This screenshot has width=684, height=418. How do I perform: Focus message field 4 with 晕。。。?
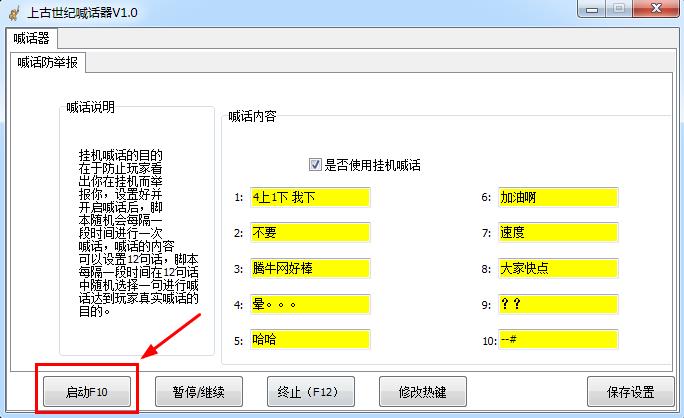coord(309,304)
